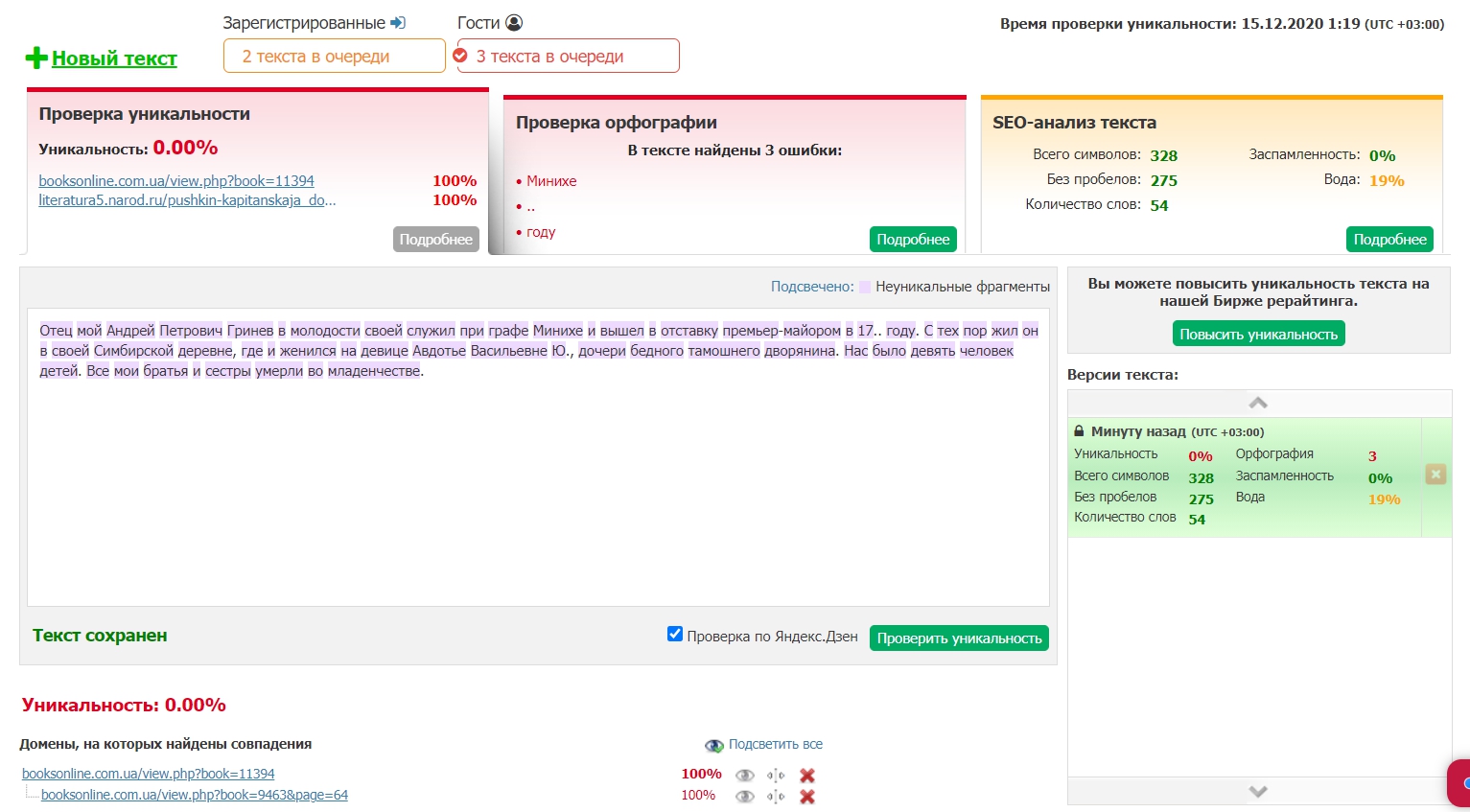Click the Вода value 19% in SEO panel
This screenshot has height=812, width=1470.
(1387, 180)
